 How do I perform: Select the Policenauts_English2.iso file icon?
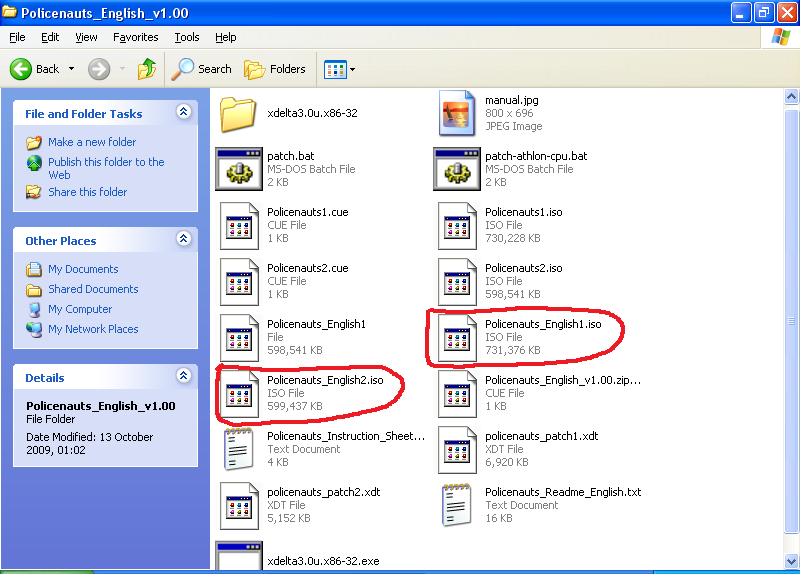point(239,393)
